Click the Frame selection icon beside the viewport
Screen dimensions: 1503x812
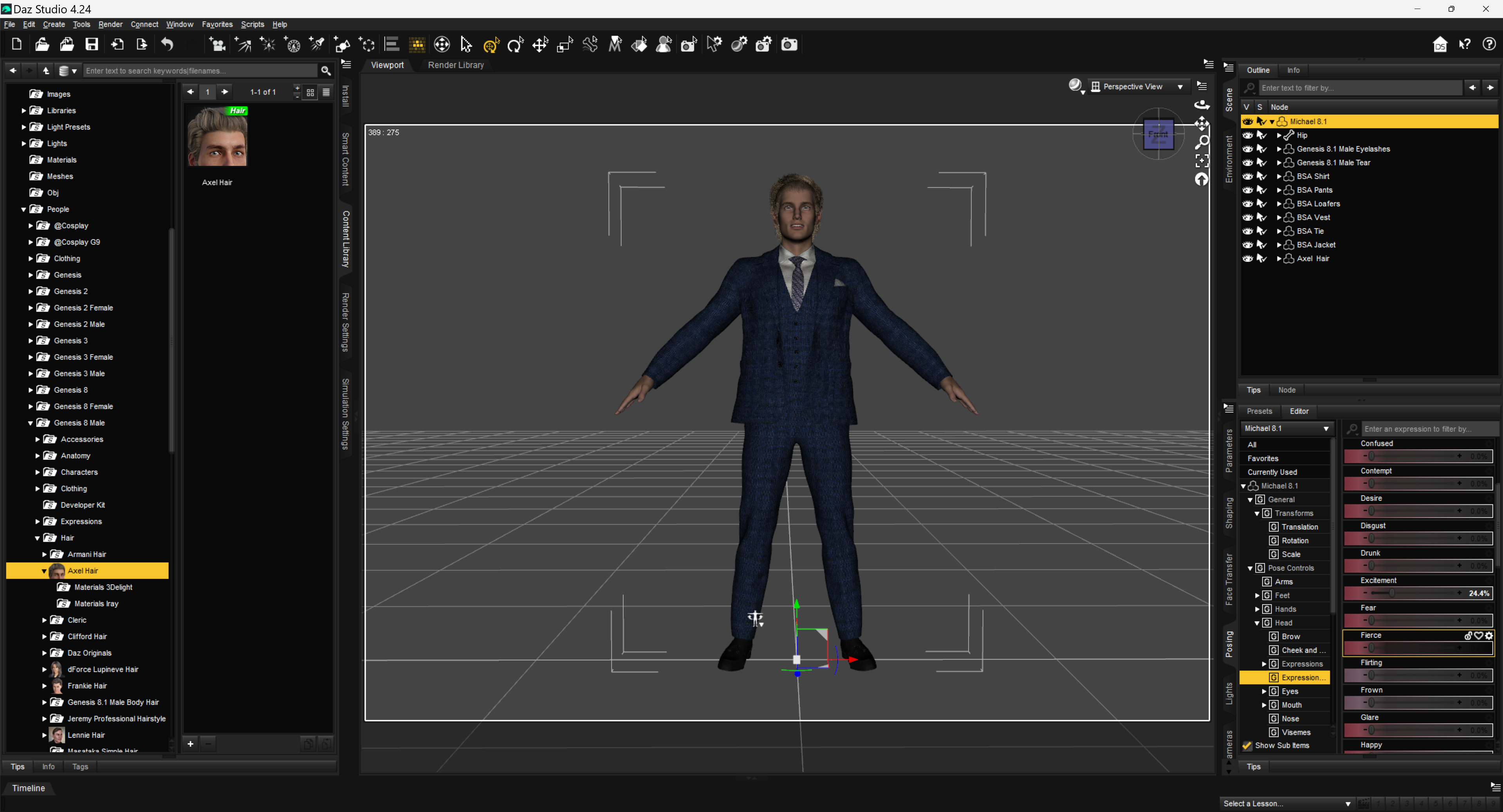[x=1202, y=160]
